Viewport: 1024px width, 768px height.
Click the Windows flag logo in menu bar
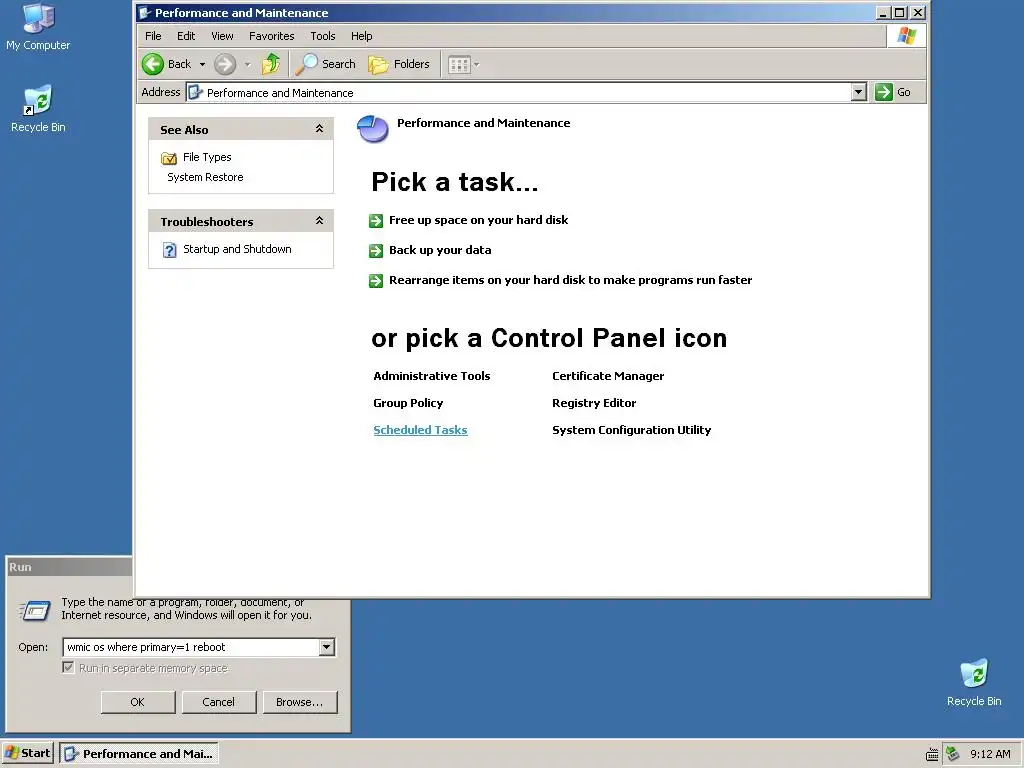[x=906, y=36]
